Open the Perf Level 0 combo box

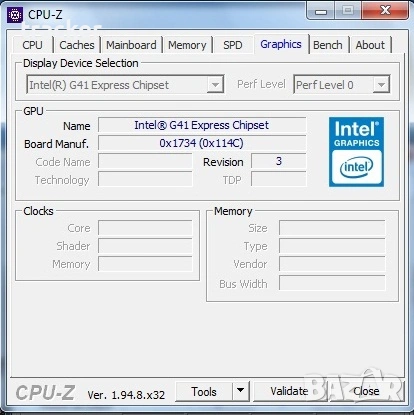pyautogui.click(x=341, y=85)
